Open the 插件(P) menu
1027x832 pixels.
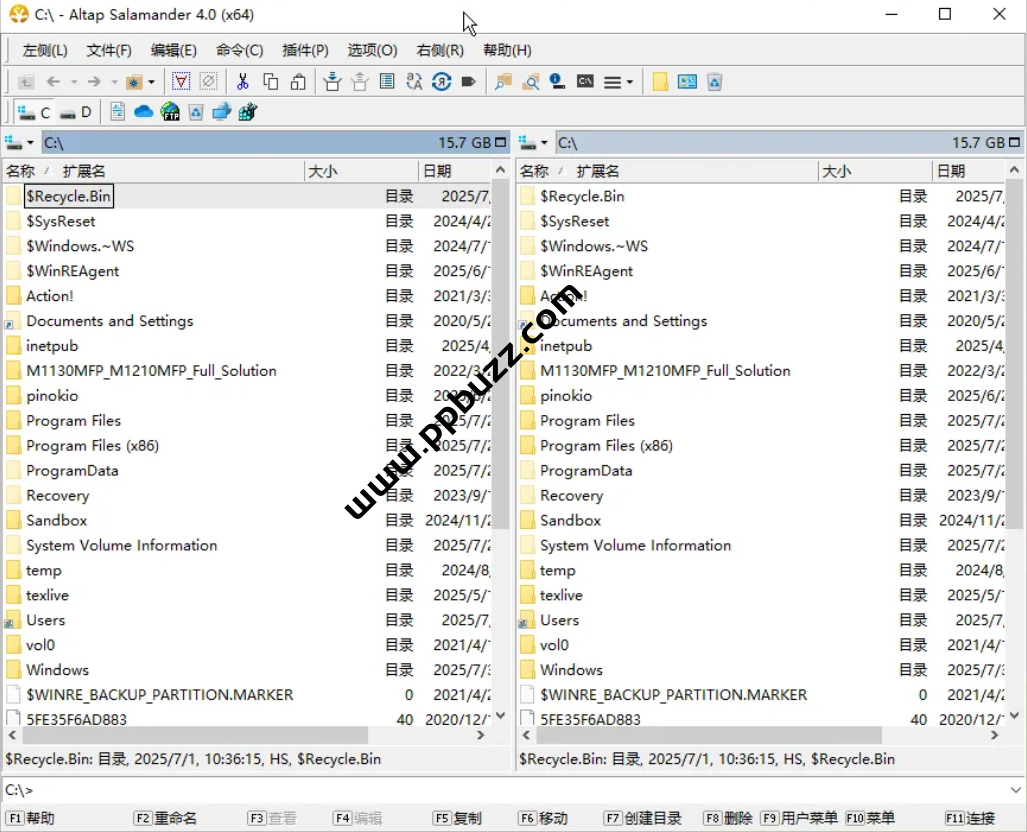(305, 50)
